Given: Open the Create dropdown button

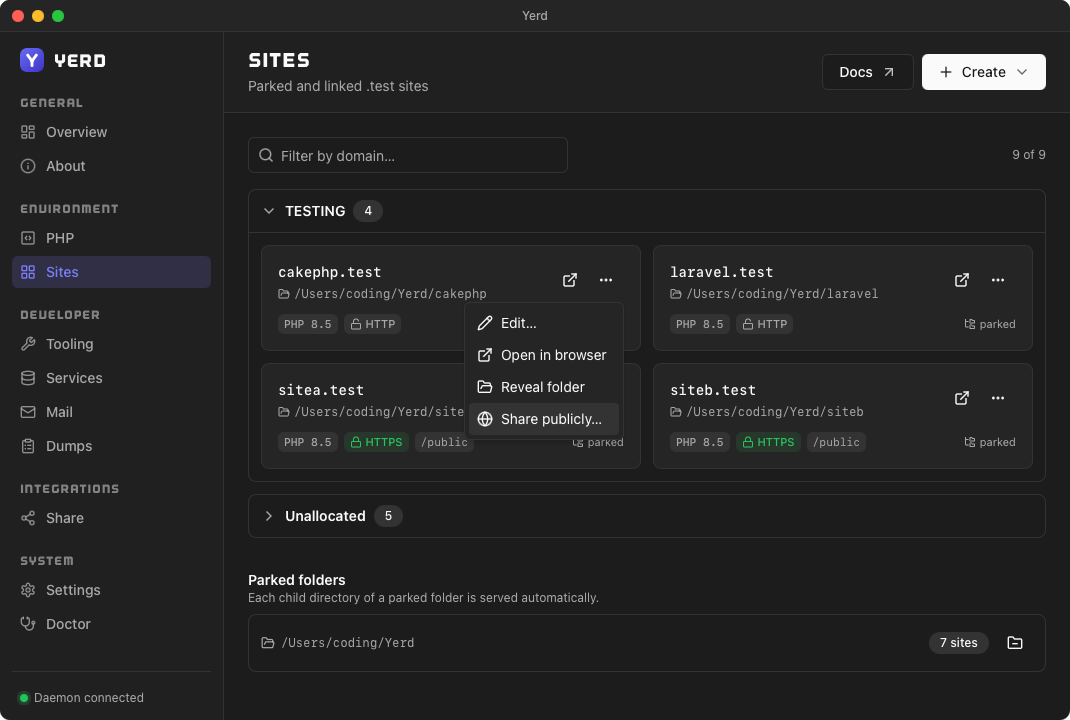Looking at the screenshot, I should tap(983, 72).
